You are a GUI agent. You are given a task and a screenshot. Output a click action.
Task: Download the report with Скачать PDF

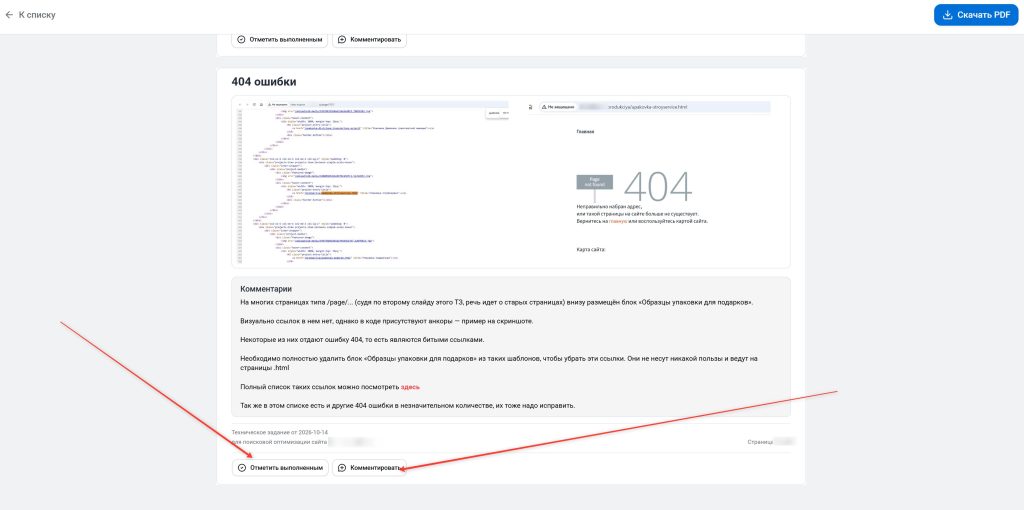click(x=976, y=15)
